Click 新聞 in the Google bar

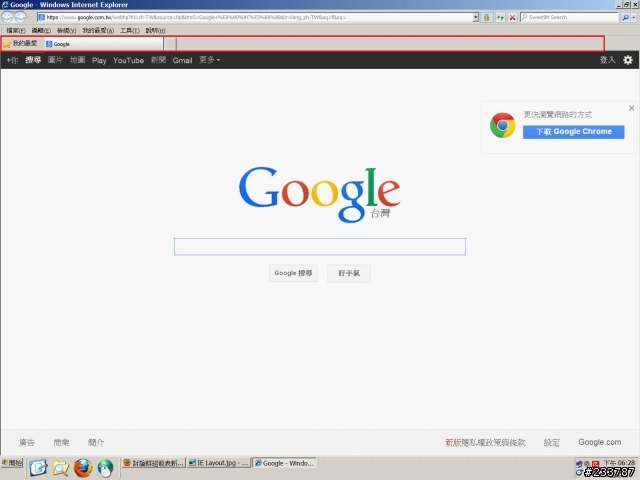(158, 60)
